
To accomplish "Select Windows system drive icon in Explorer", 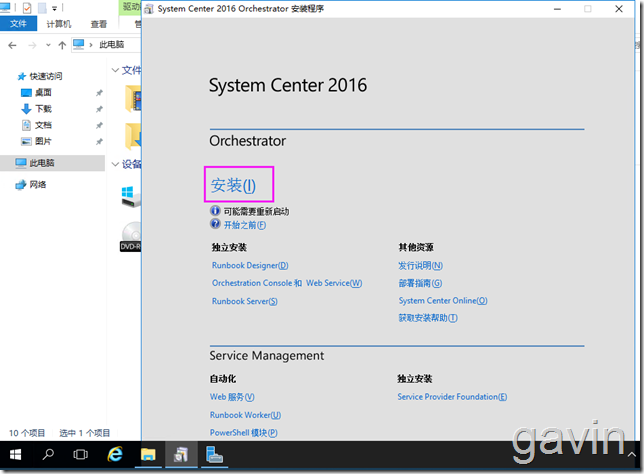I will pyautogui.click(x=131, y=197).
